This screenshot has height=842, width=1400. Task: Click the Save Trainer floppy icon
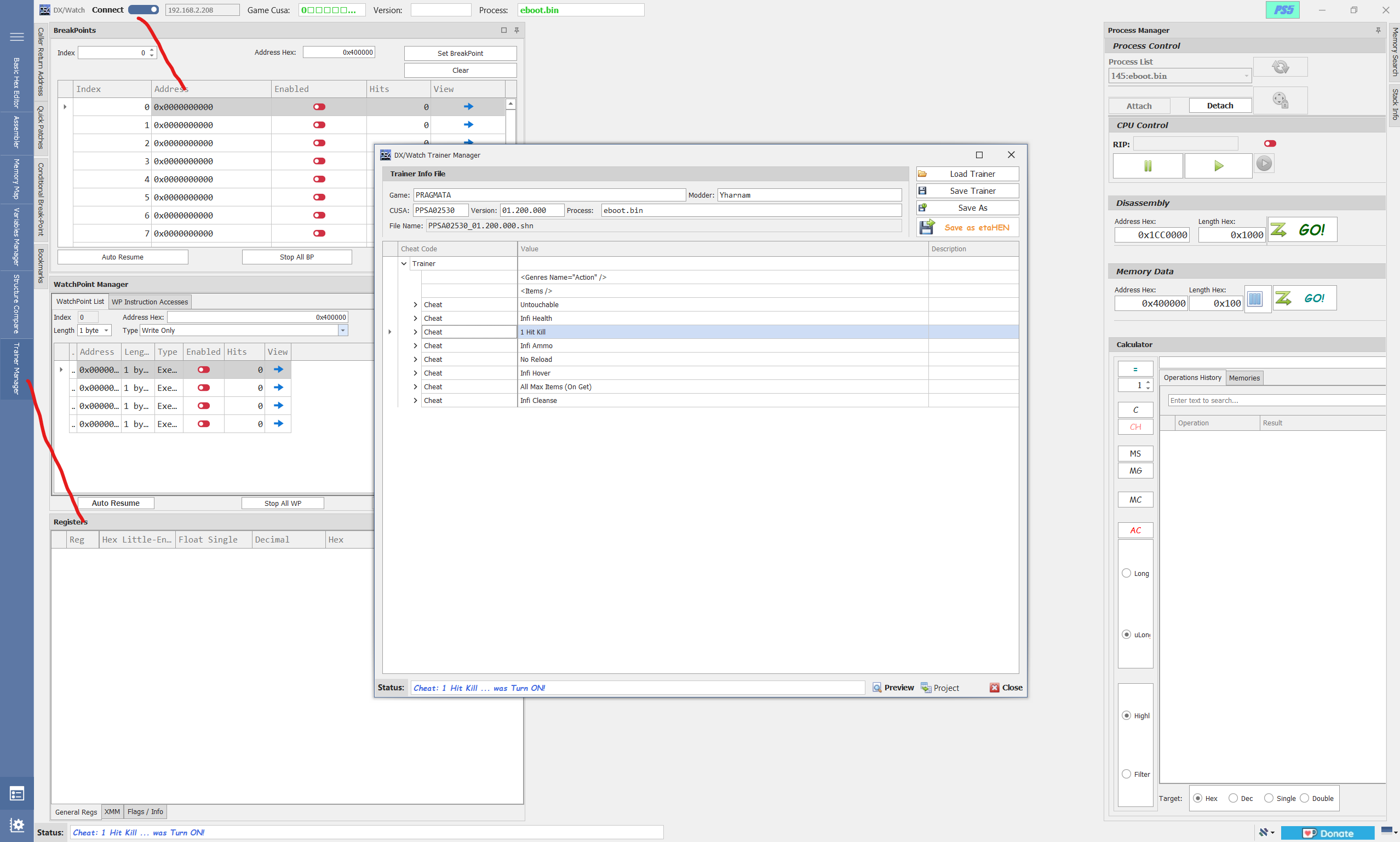click(x=922, y=191)
